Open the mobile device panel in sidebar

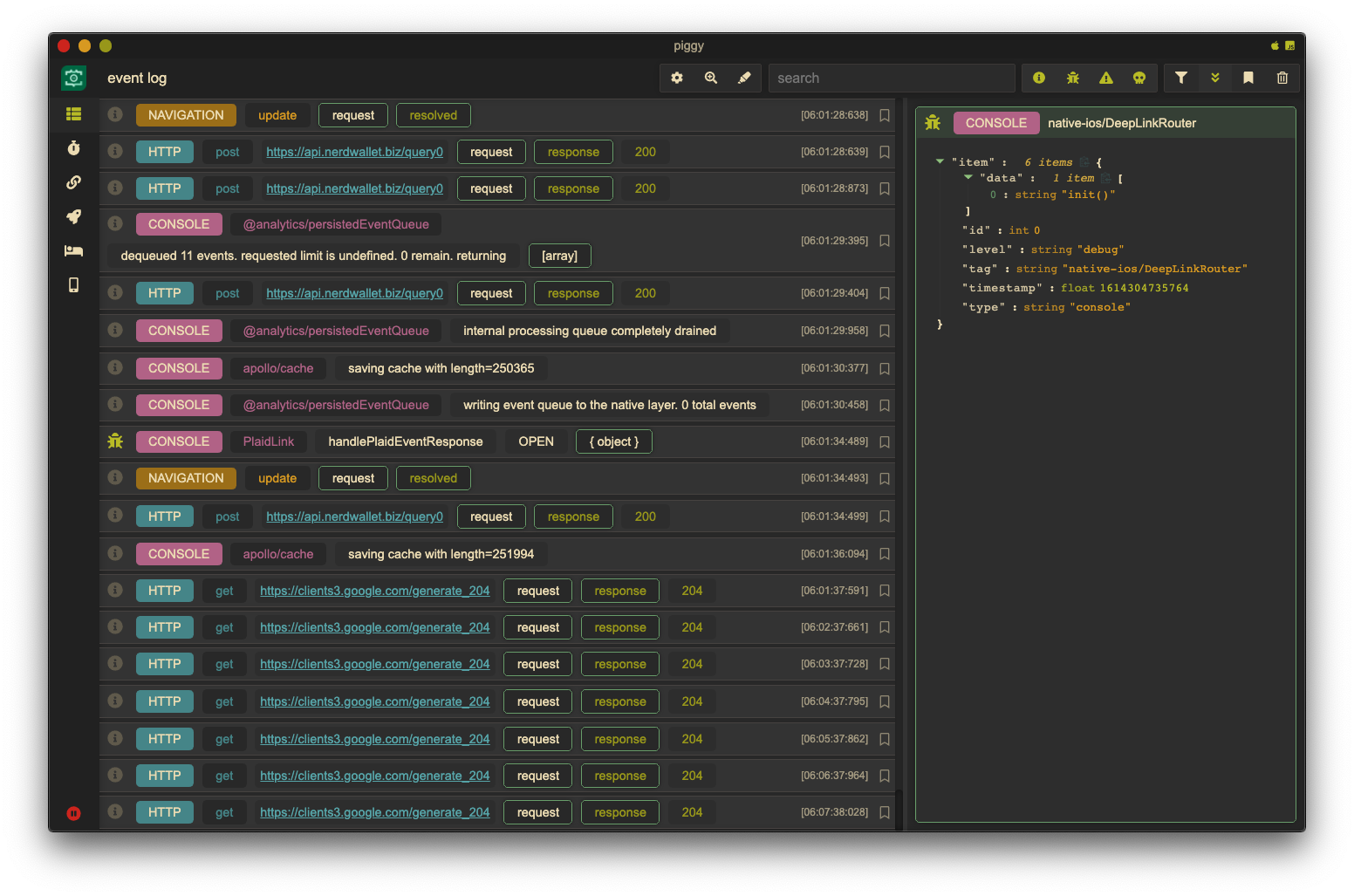coord(74,285)
